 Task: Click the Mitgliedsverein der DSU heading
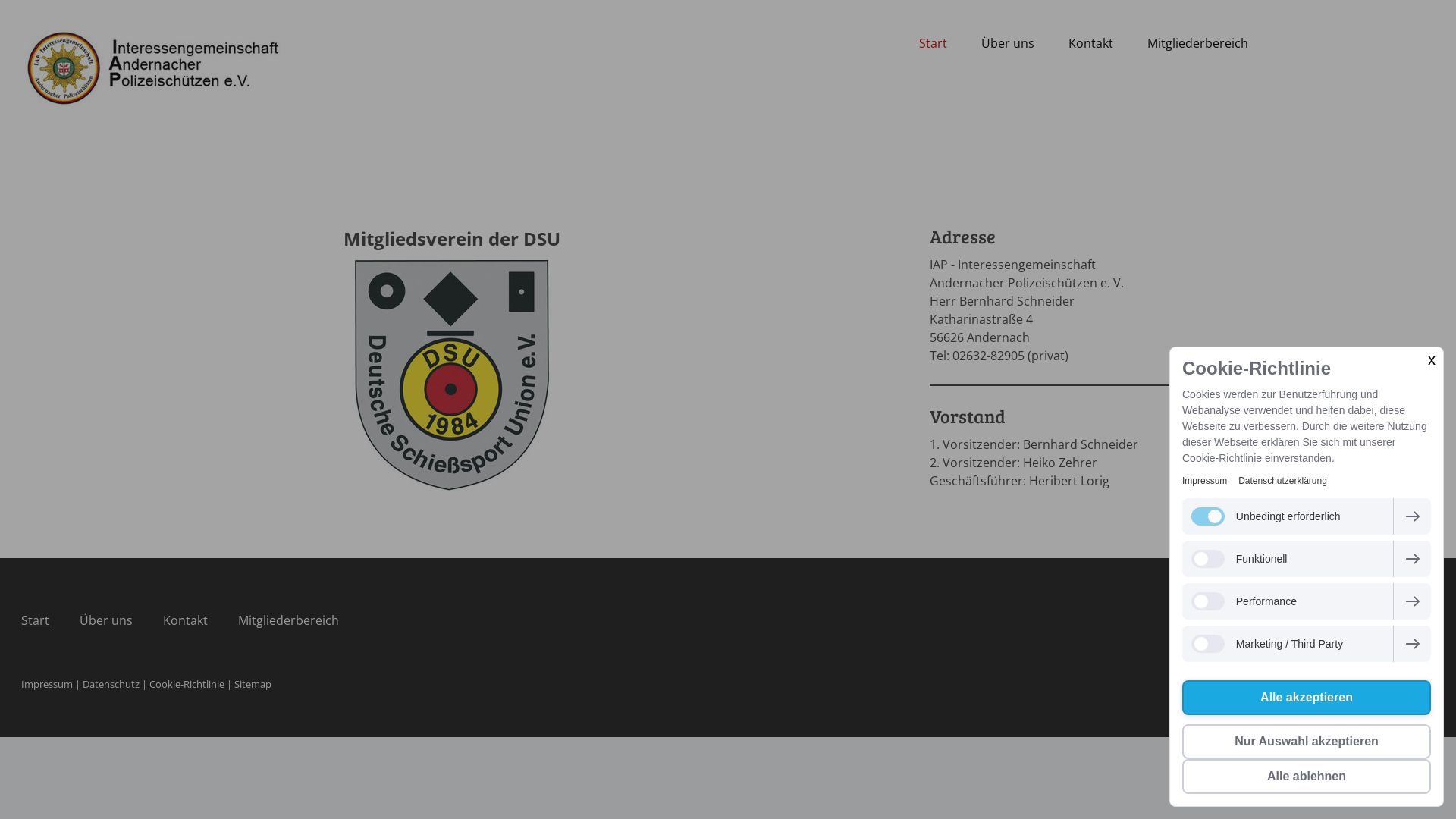[452, 239]
